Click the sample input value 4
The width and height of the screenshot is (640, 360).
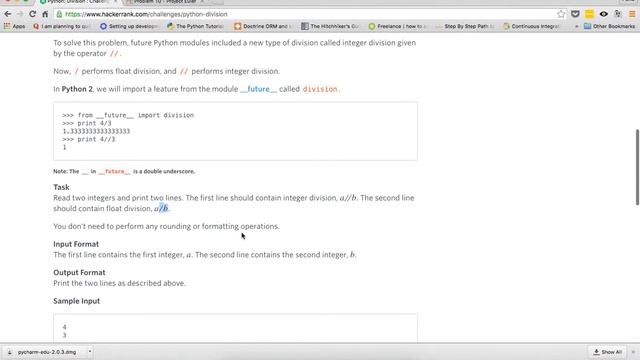[64, 327]
